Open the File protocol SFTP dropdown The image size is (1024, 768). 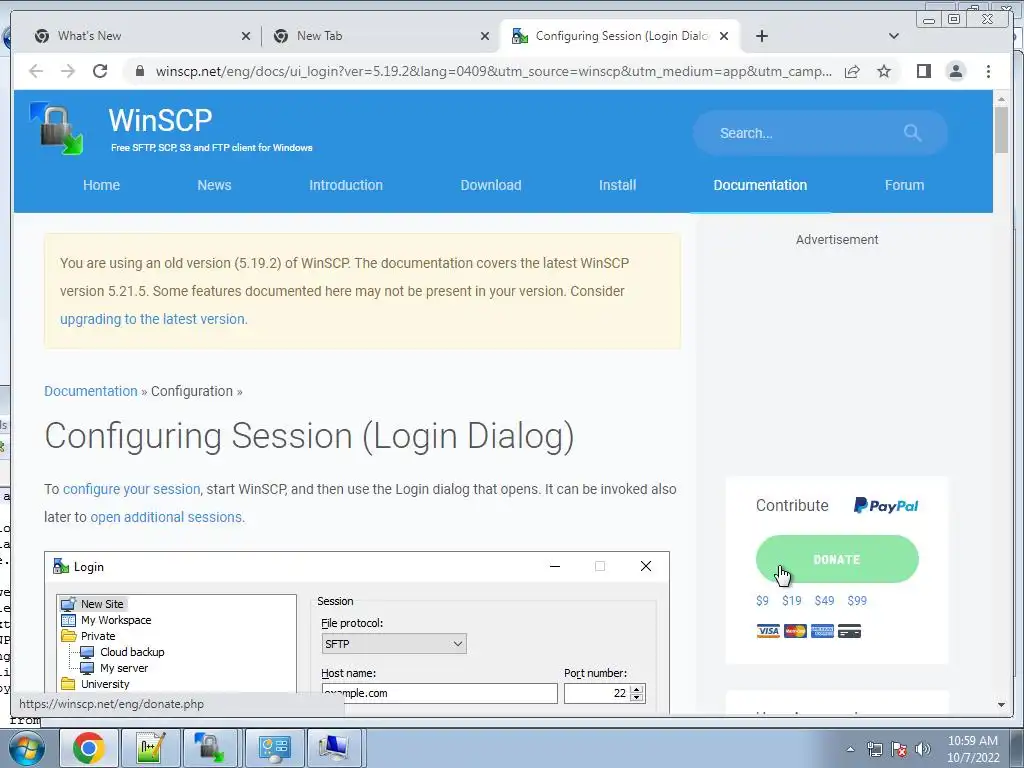(x=394, y=644)
